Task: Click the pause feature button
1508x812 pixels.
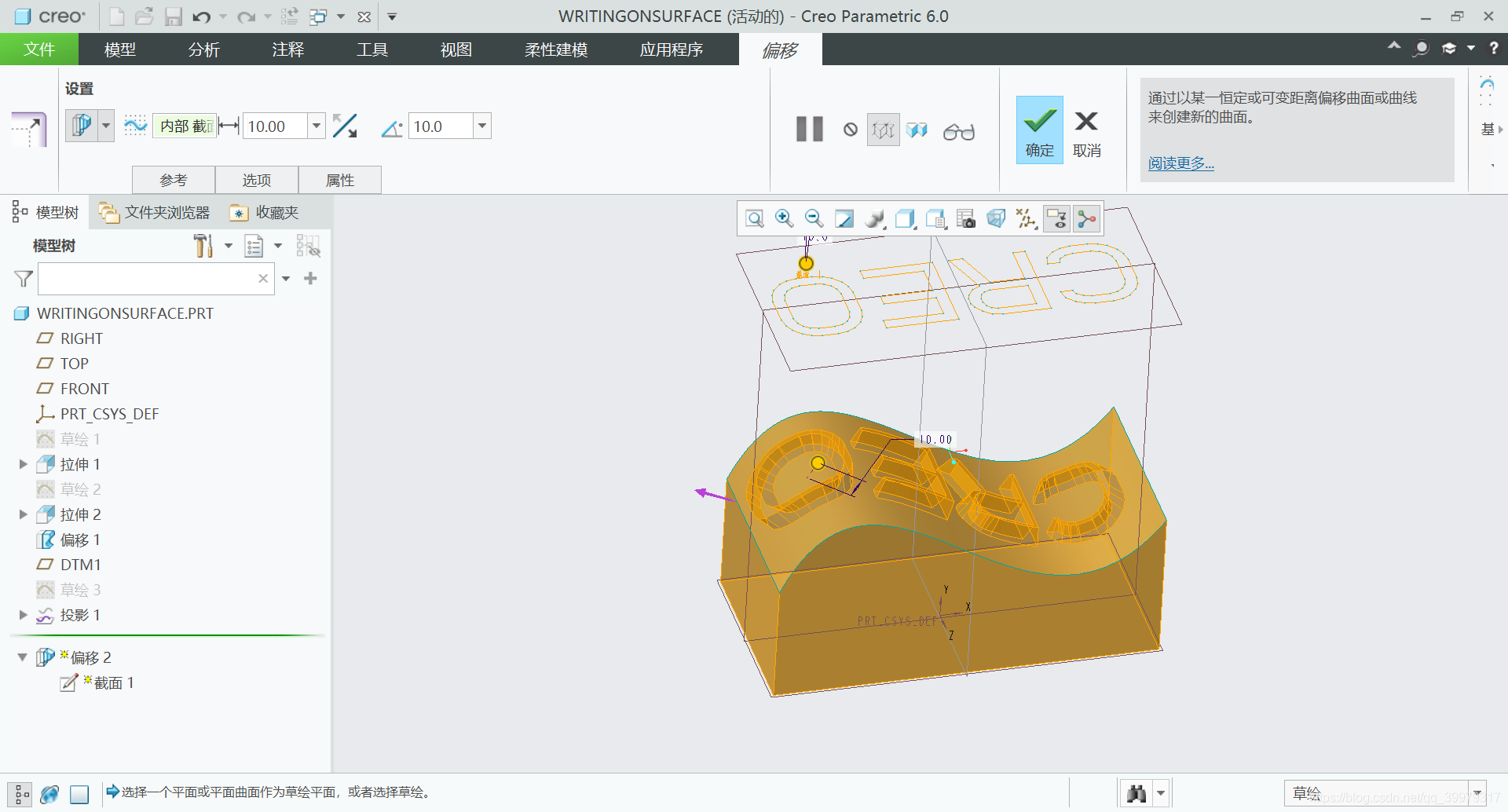Action: pyautogui.click(x=810, y=130)
